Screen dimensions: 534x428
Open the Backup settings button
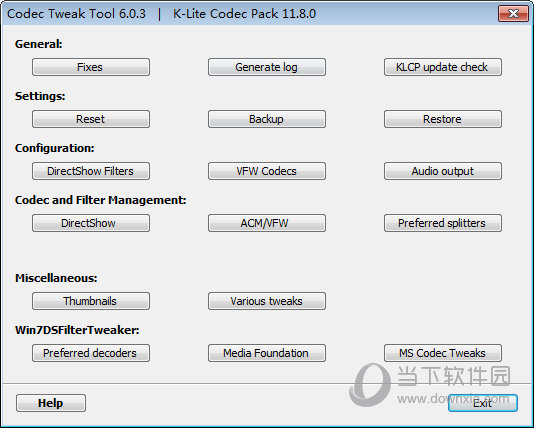(267, 119)
